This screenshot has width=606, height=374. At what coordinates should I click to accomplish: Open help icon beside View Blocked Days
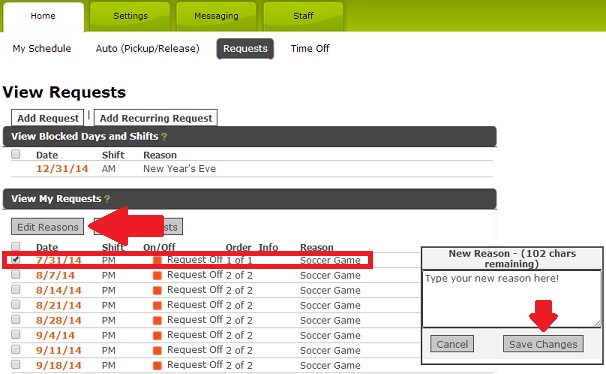click(164, 137)
